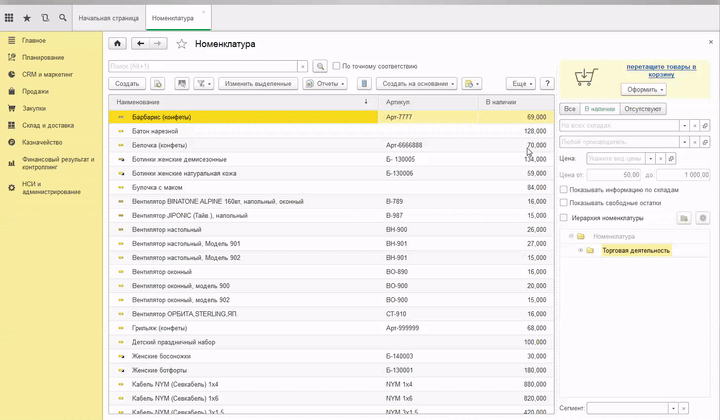720x420 pixels.
Task: Toggle Иерархия номенклатуры checkbox
Action: coord(564,217)
